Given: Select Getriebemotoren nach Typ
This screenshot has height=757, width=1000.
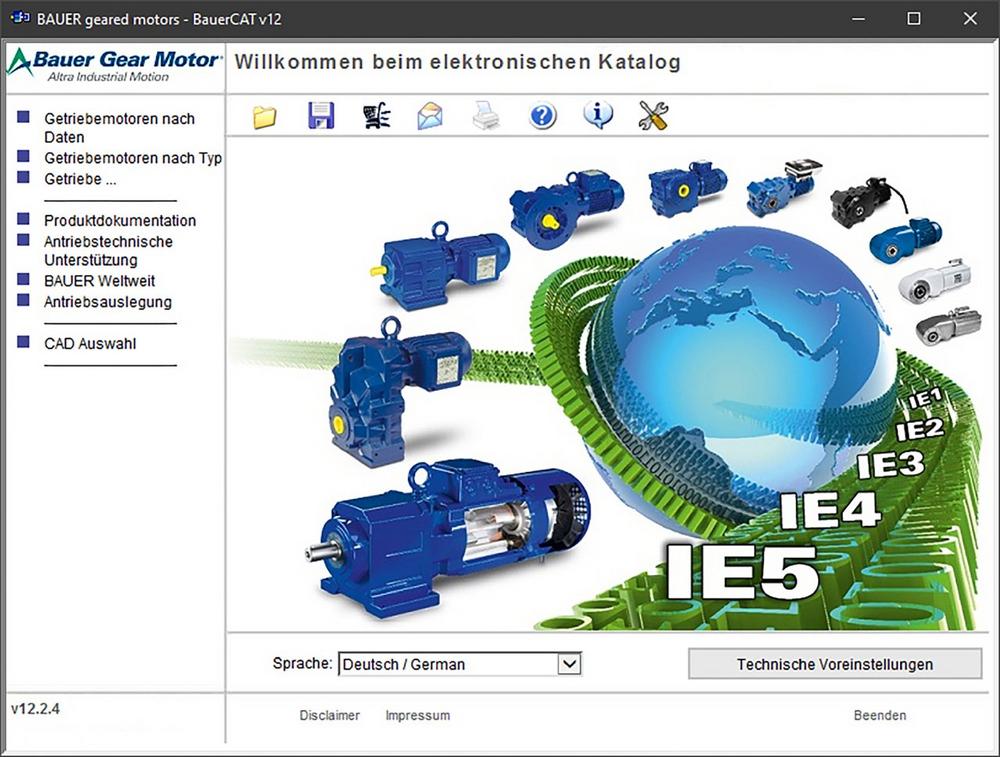Looking at the screenshot, I should (132, 158).
